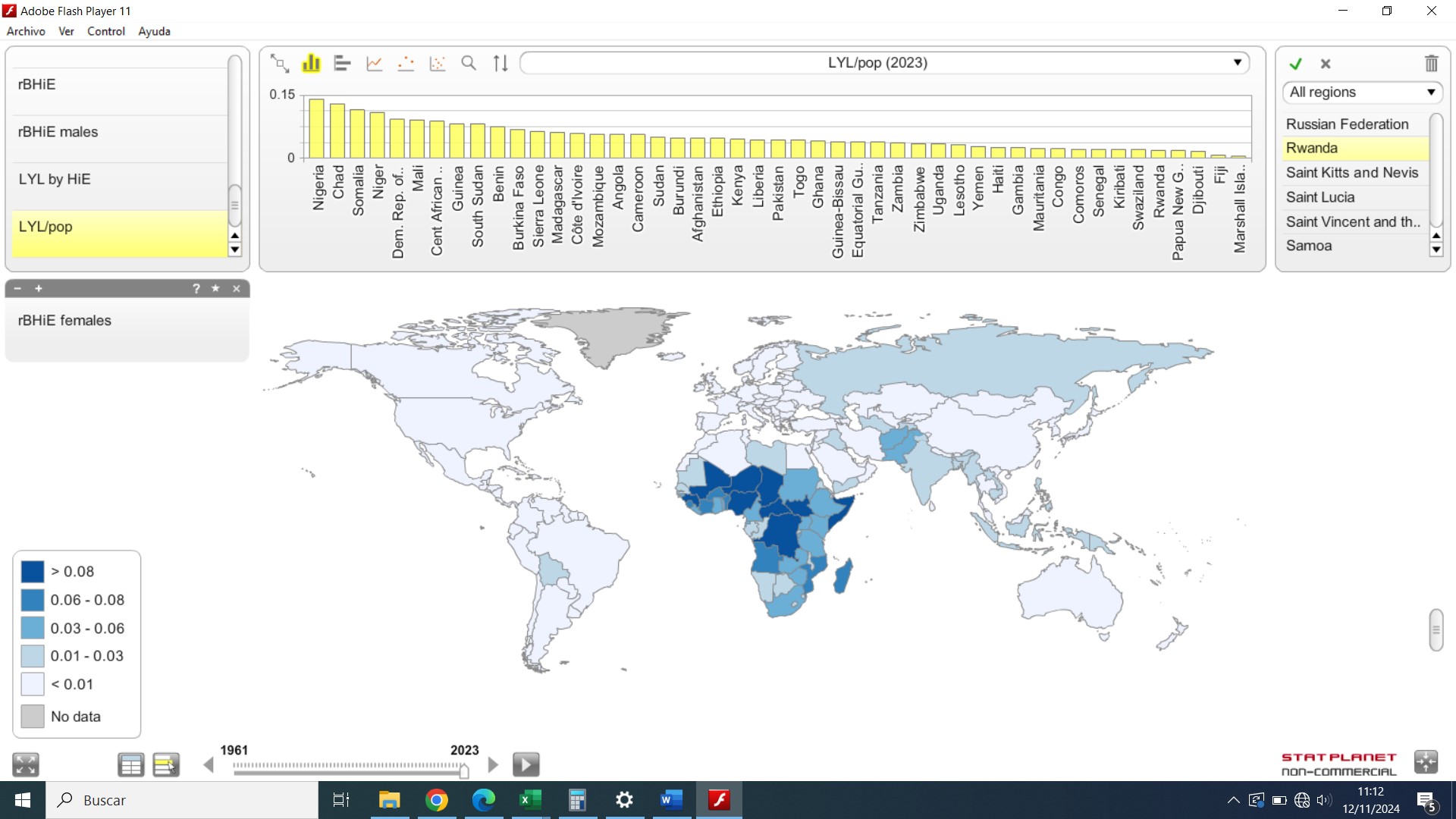Click the No data legend swatch
Image resolution: width=1456 pixels, height=819 pixels.
pos(33,717)
